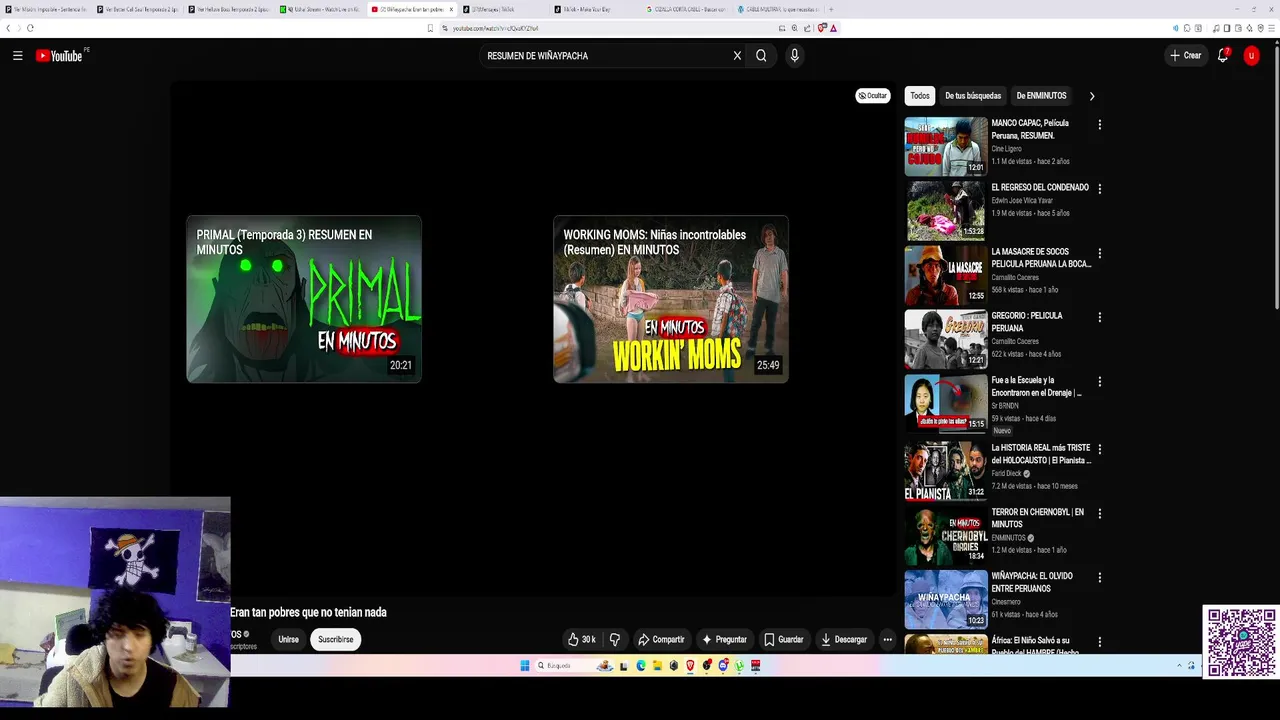This screenshot has width=1280, height=720.
Task: Bookmark this page in the address bar
Action: coord(430,28)
